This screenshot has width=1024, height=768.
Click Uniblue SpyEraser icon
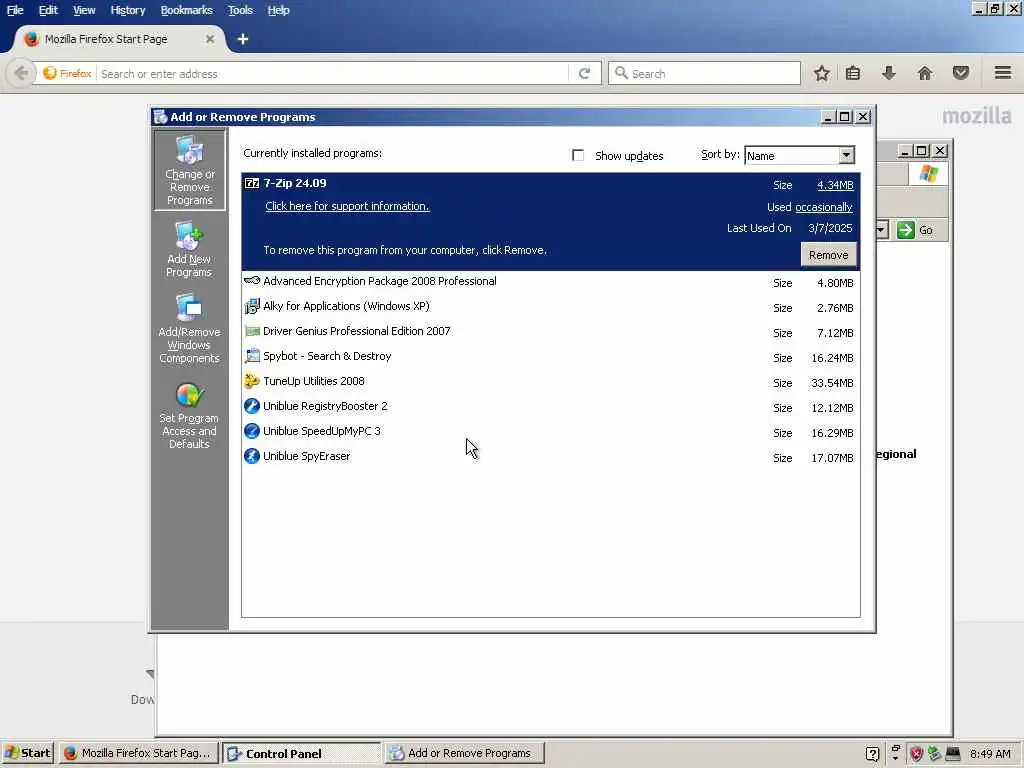pyautogui.click(x=252, y=456)
